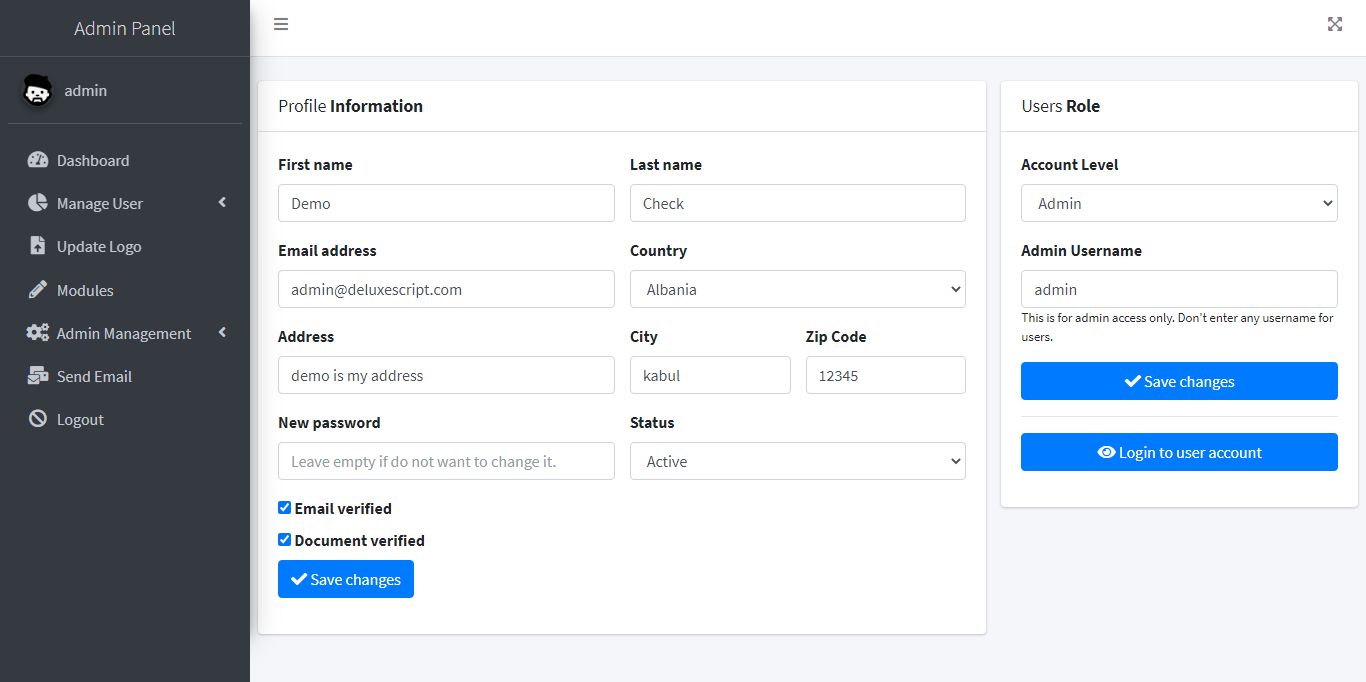Open the Country dropdown
The width and height of the screenshot is (1366, 682).
(x=797, y=289)
